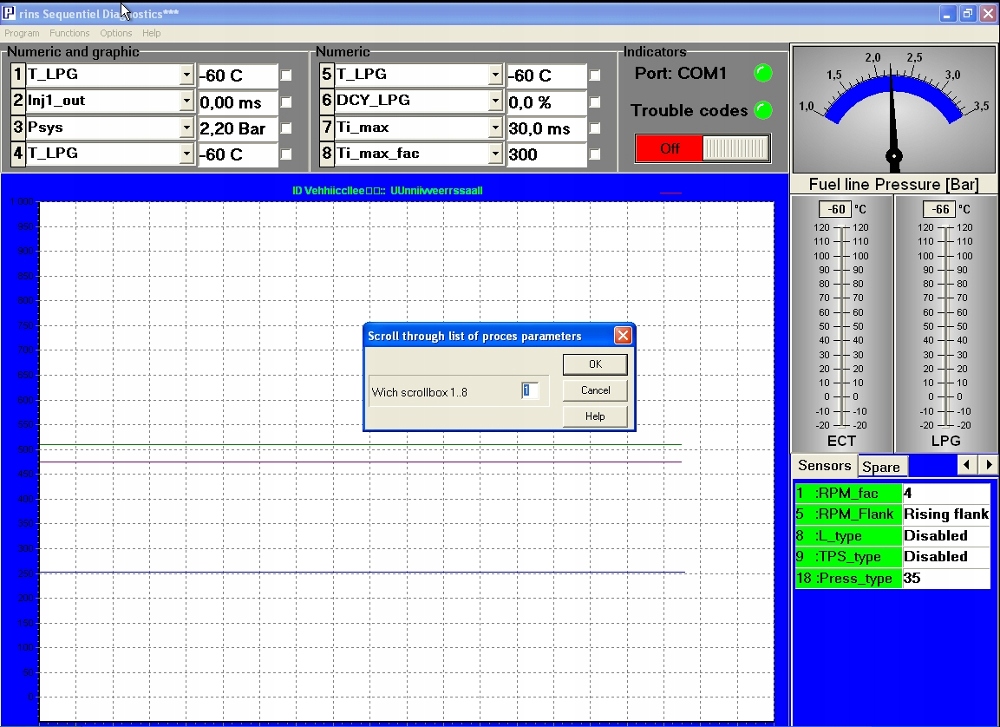1000x727 pixels.
Task: Click the green Trouble codes indicator light
Action: tap(763, 110)
